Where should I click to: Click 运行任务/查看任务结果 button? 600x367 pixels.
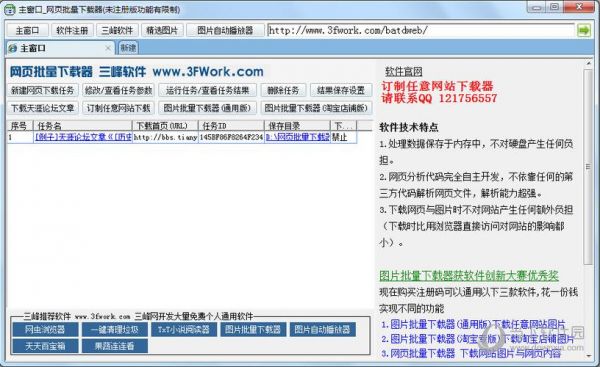(207, 90)
